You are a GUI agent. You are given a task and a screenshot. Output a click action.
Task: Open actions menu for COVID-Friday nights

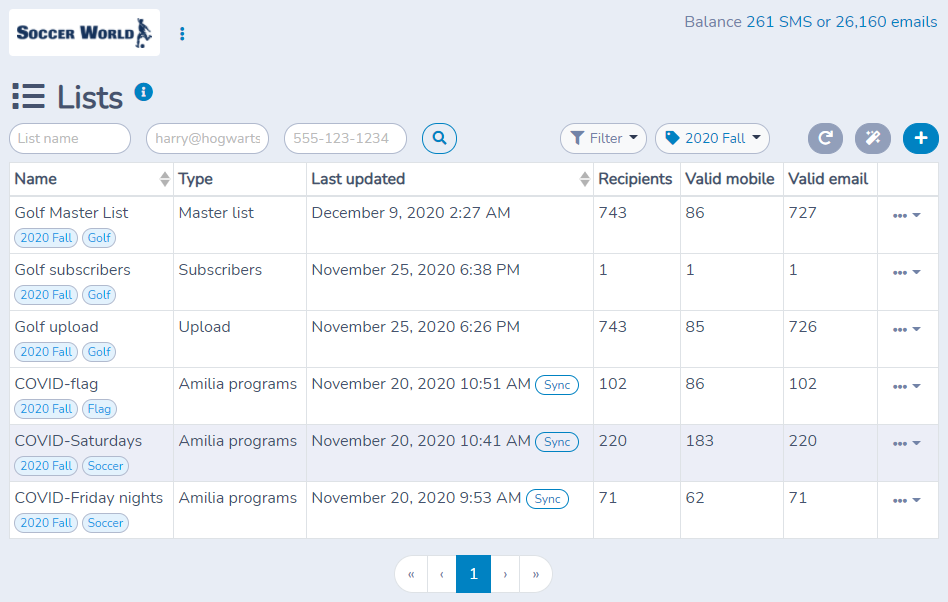(x=906, y=500)
